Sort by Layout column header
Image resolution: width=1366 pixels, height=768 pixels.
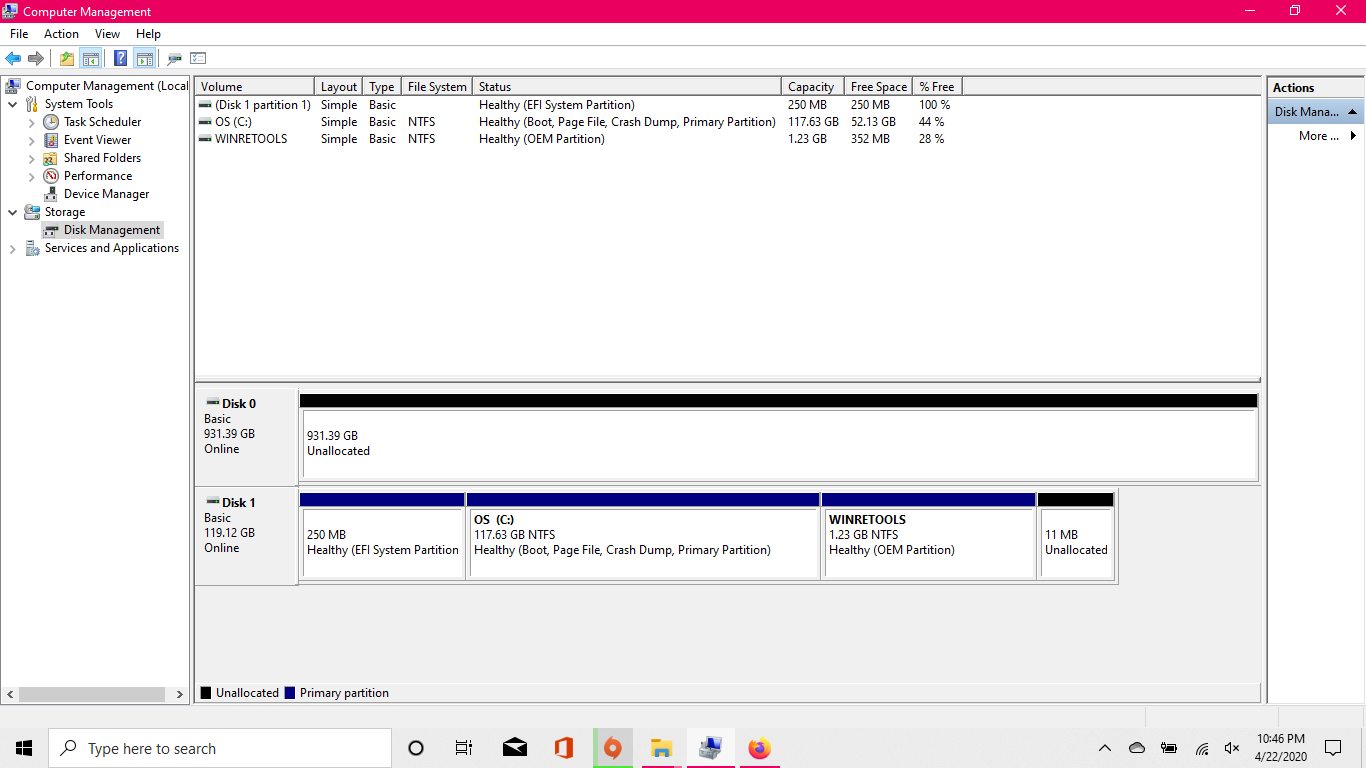[339, 87]
